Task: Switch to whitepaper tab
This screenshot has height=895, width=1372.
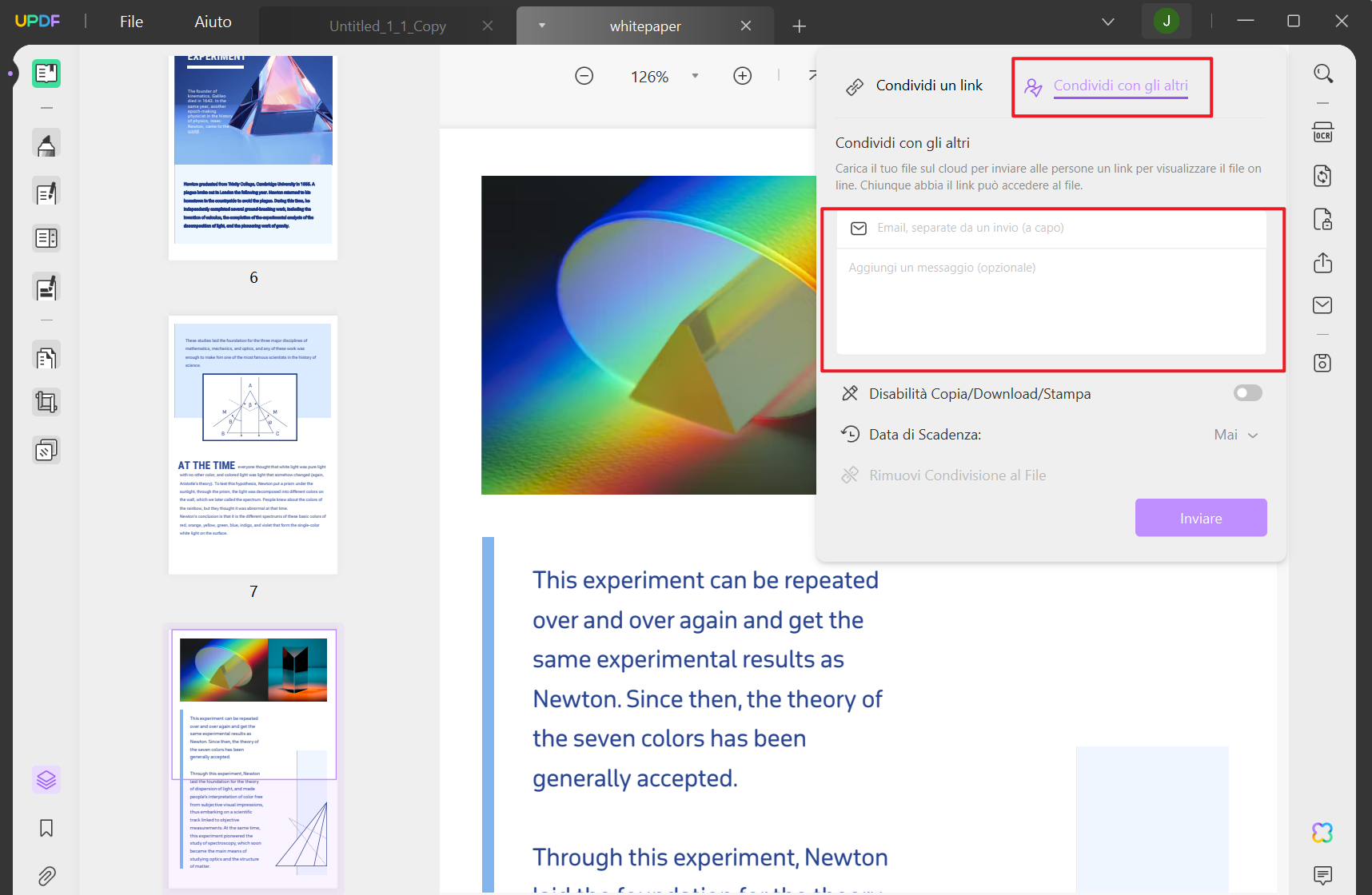Action: pos(645,26)
